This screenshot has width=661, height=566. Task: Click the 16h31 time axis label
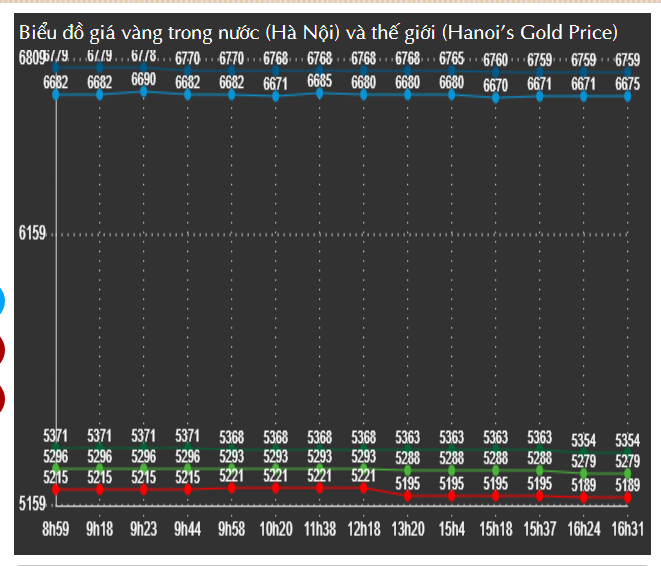[627, 527]
